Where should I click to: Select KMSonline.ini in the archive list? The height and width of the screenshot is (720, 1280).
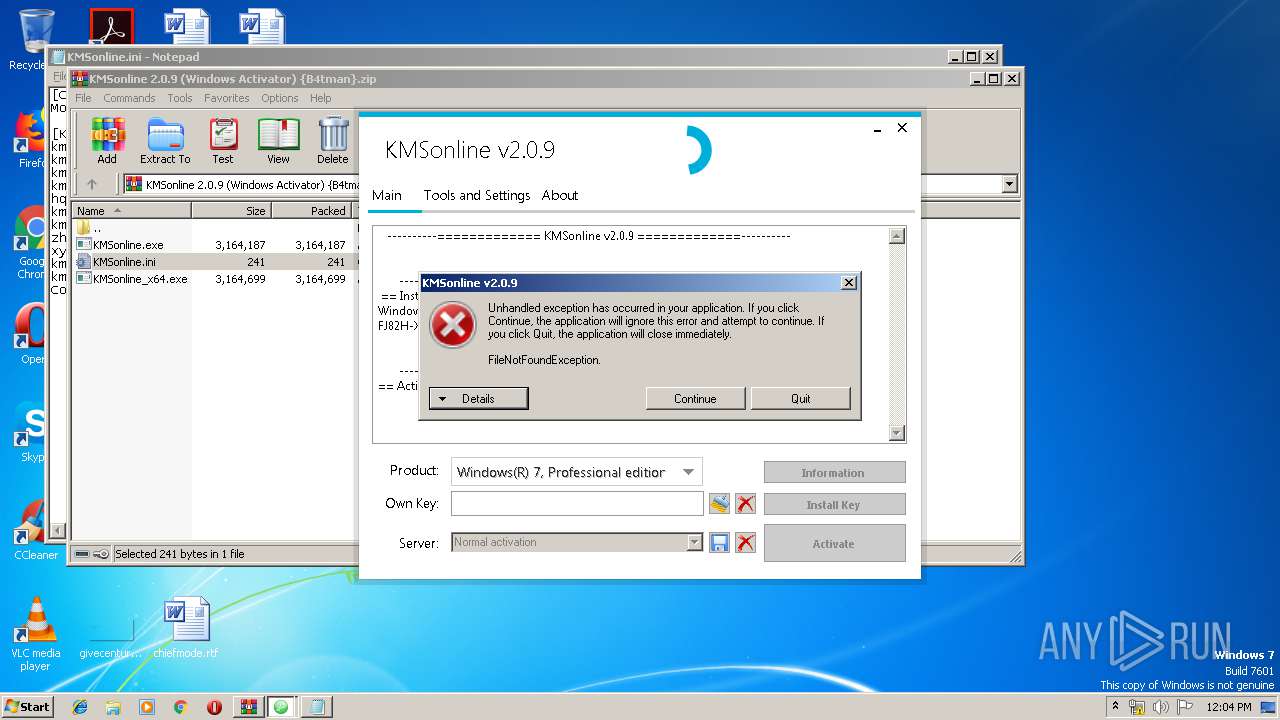(124, 262)
